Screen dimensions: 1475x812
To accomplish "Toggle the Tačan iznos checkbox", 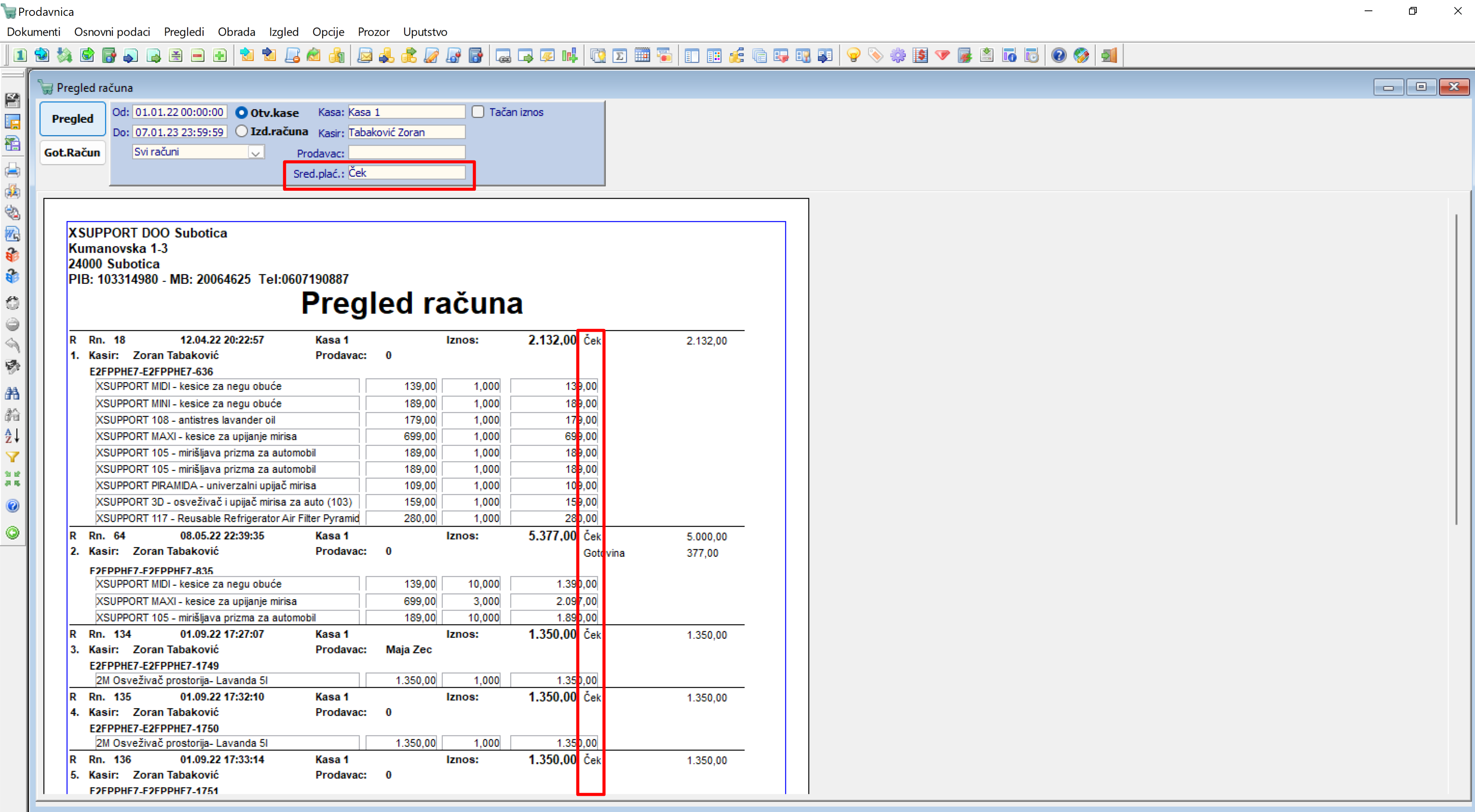I will pyautogui.click(x=478, y=112).
